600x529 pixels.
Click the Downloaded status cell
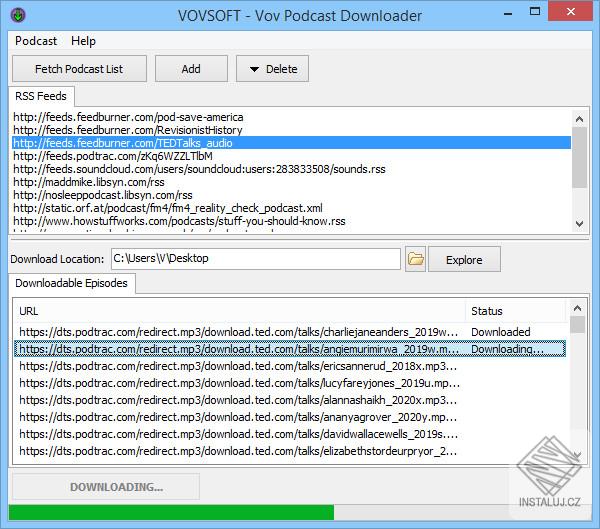tap(501, 332)
